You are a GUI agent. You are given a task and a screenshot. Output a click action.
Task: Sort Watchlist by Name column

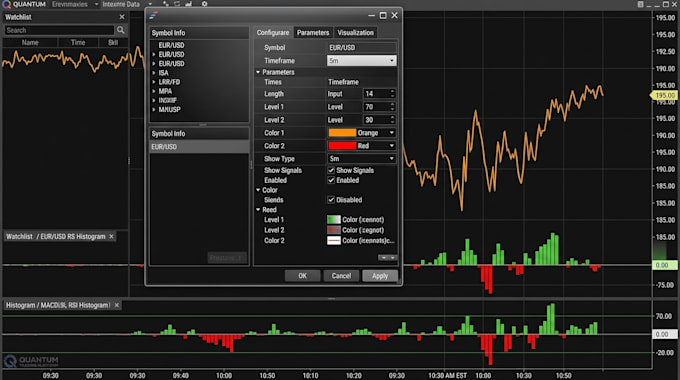[30, 43]
